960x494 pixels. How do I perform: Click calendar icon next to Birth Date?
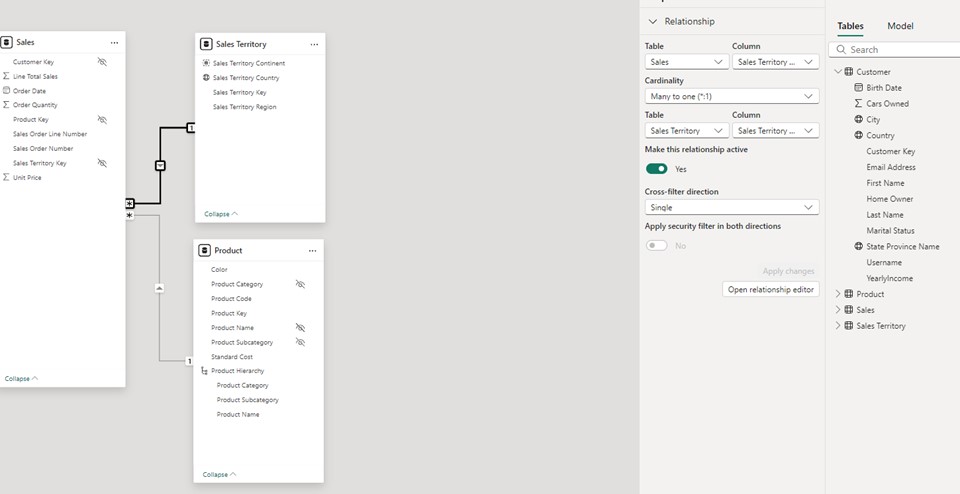pyautogui.click(x=858, y=88)
